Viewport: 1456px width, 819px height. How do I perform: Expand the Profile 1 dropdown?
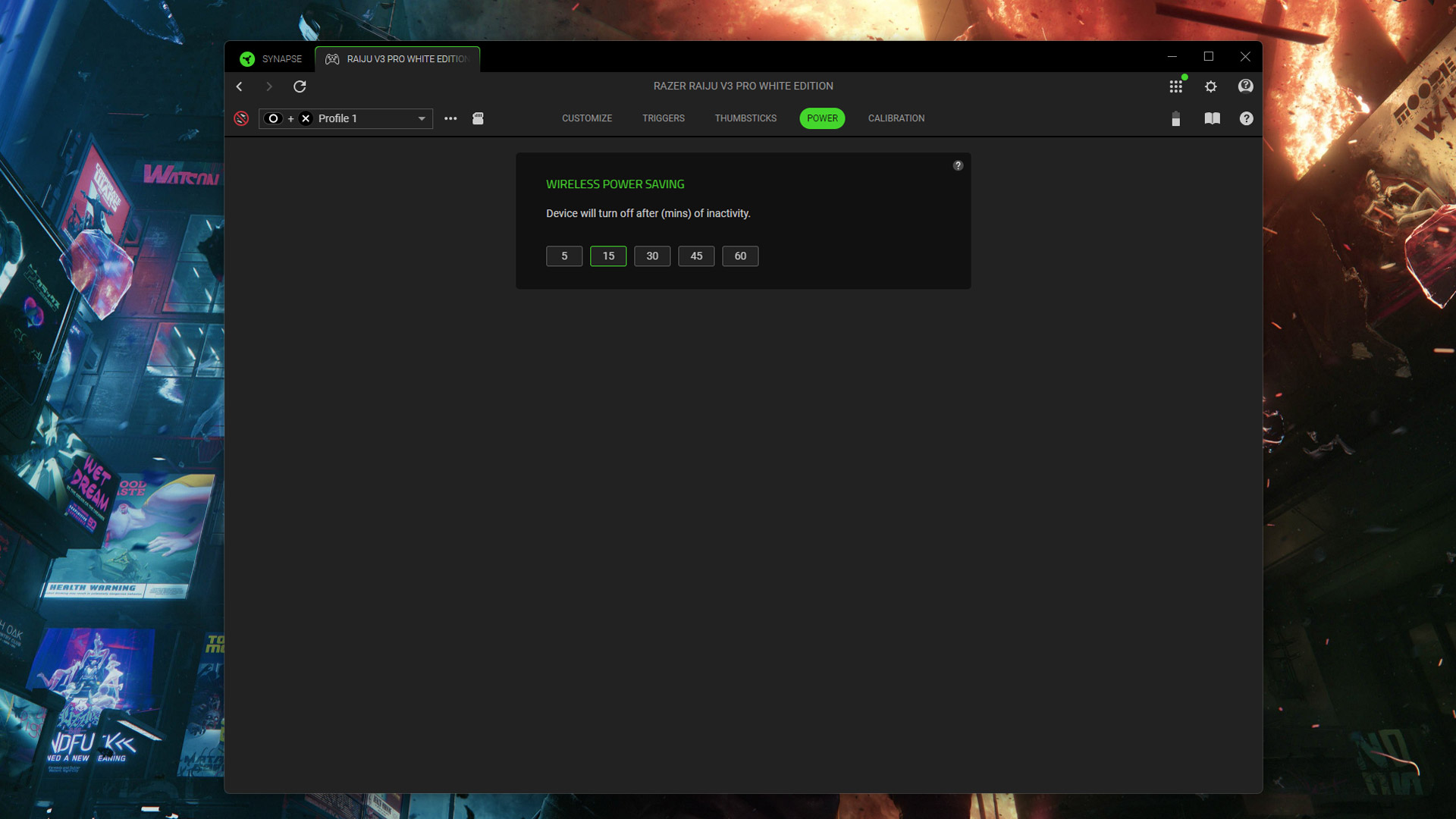(422, 119)
